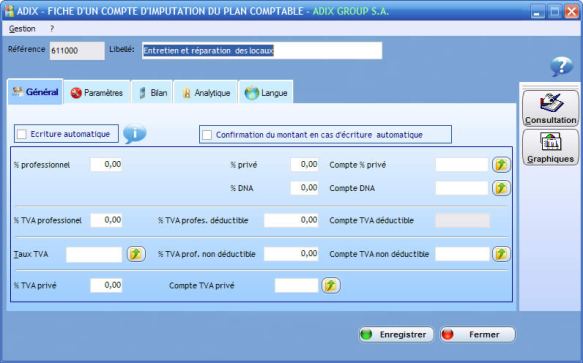The width and height of the screenshot is (583, 363).
Task: Click the % professionnel value field
Action: coord(106,164)
